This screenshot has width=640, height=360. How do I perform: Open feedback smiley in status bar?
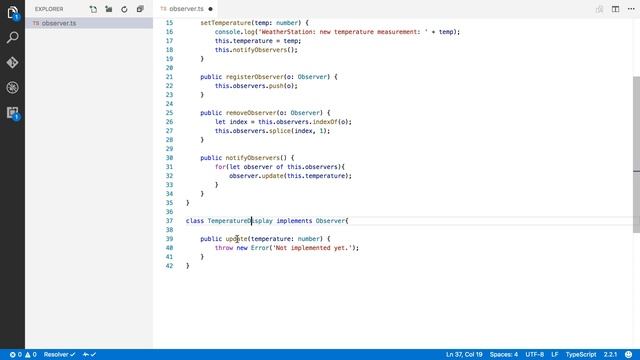click(x=629, y=355)
